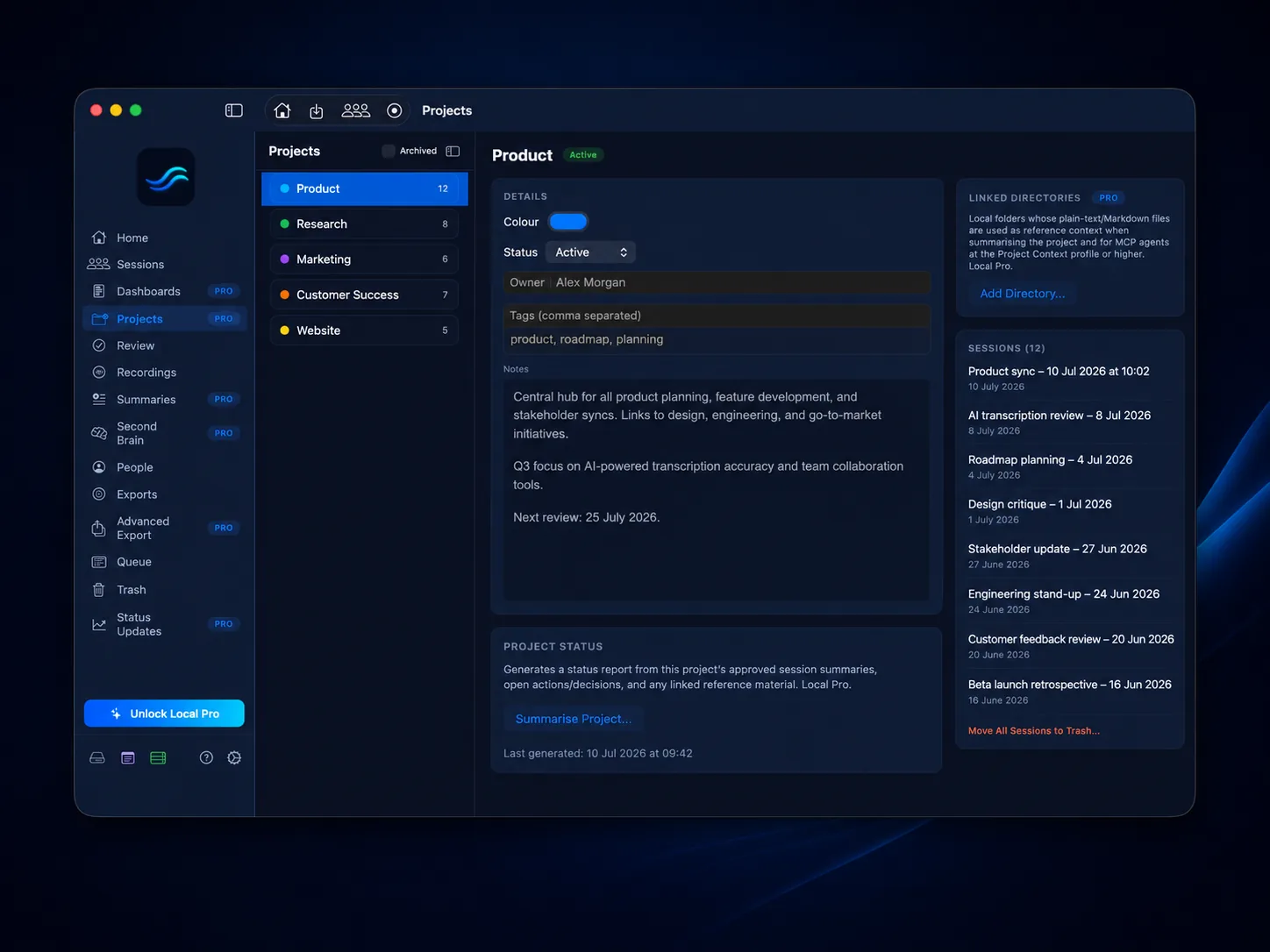Image resolution: width=1270 pixels, height=952 pixels.
Task: Click the tags field with product, roadmap
Action: (x=717, y=339)
